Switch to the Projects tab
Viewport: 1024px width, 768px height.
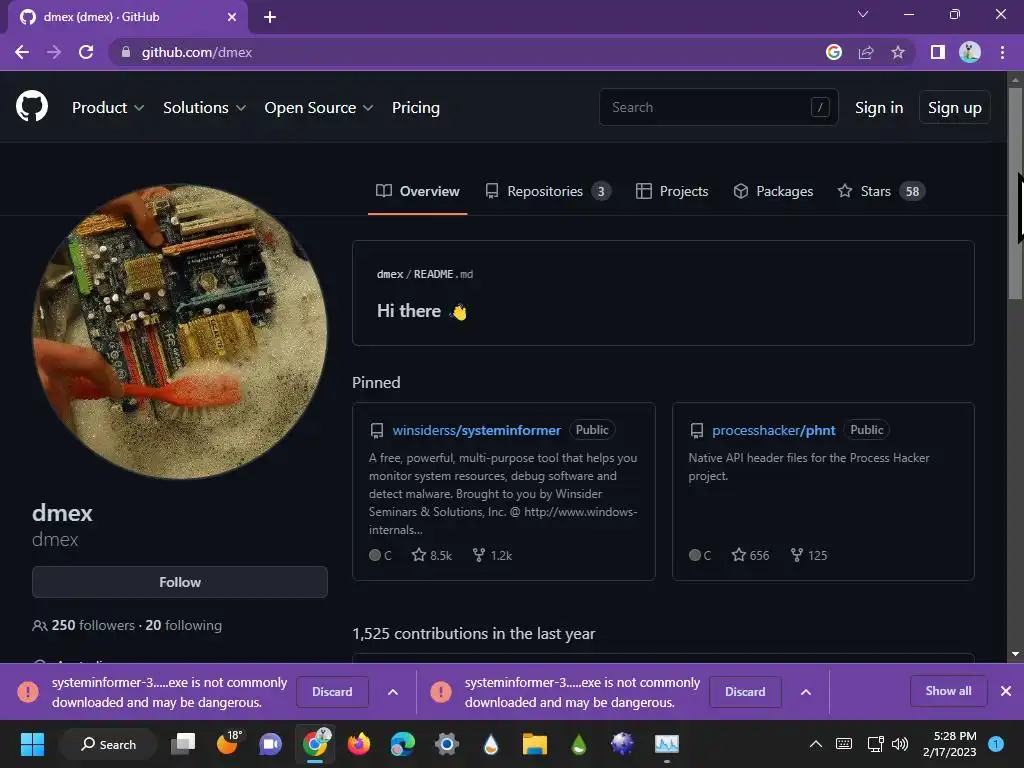click(x=671, y=191)
